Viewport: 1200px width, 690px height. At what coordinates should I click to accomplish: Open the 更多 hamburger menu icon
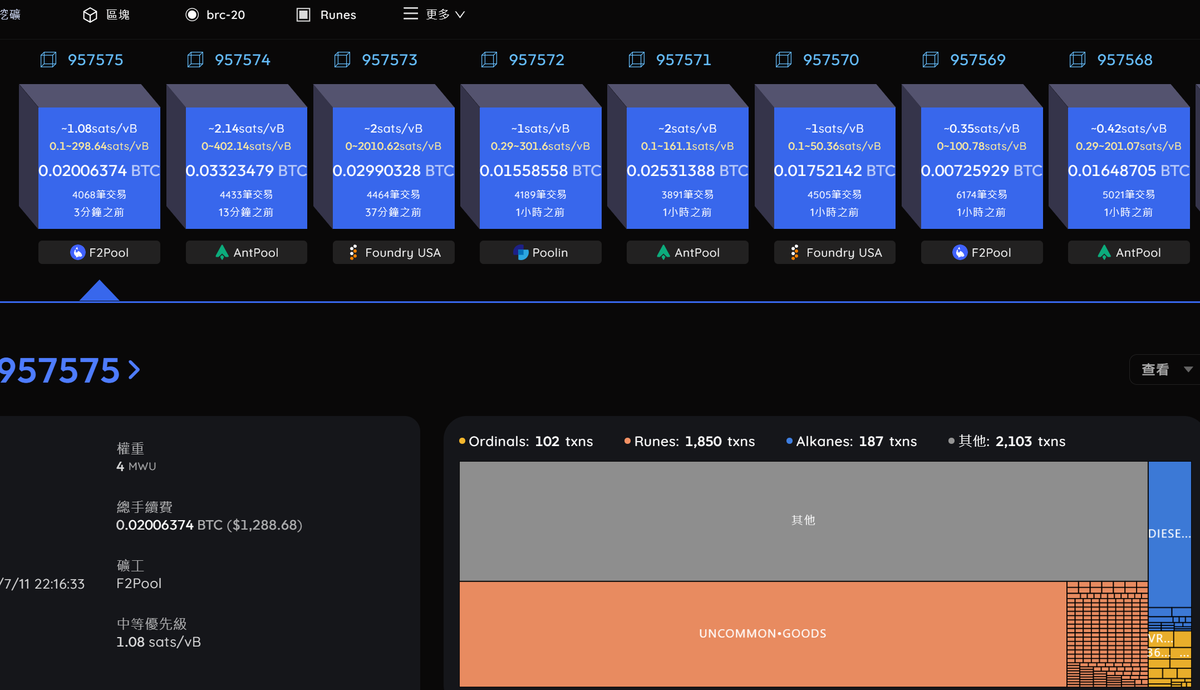pyautogui.click(x=411, y=14)
